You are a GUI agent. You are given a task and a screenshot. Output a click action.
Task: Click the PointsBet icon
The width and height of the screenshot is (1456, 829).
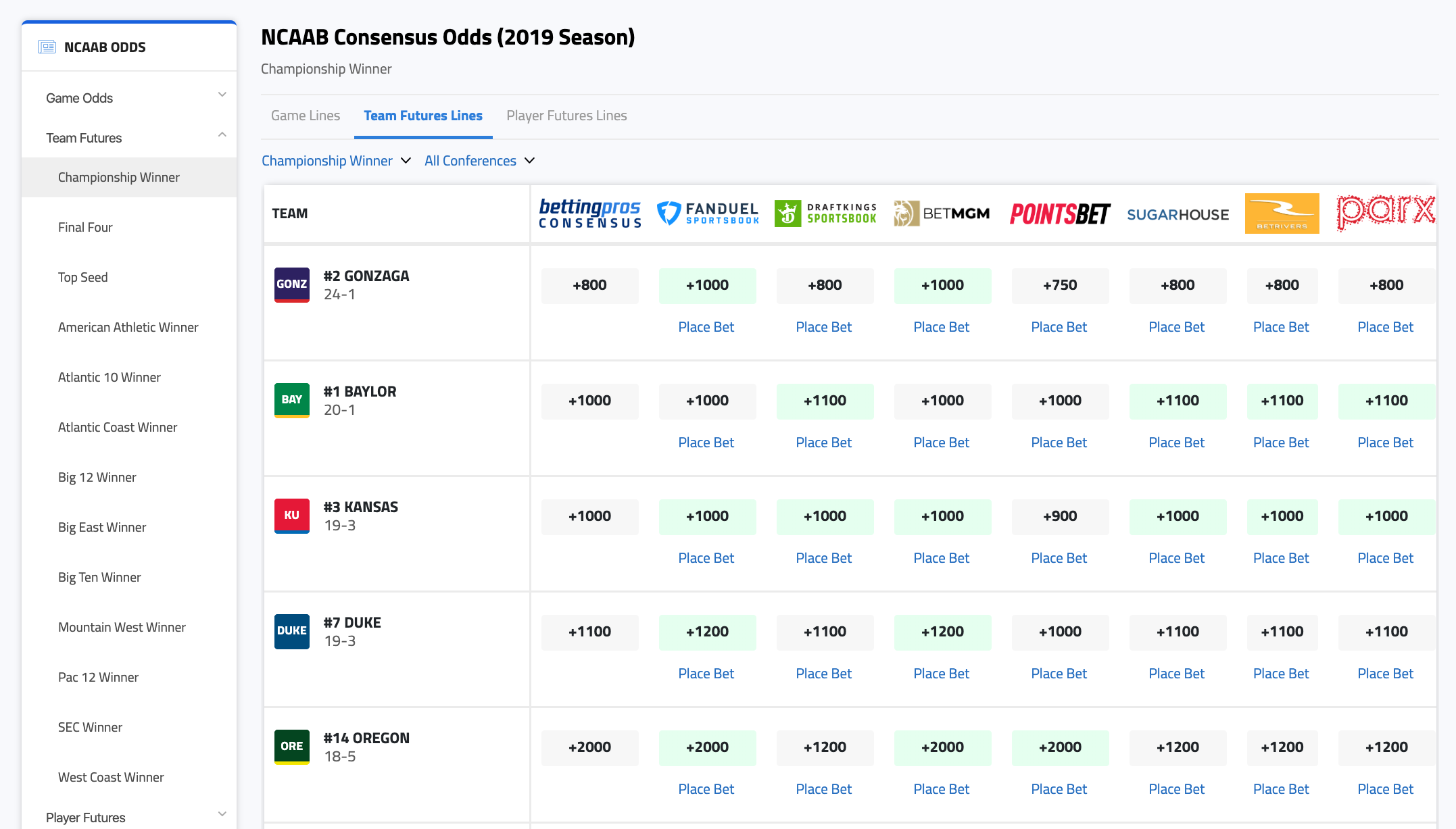[x=1059, y=213]
